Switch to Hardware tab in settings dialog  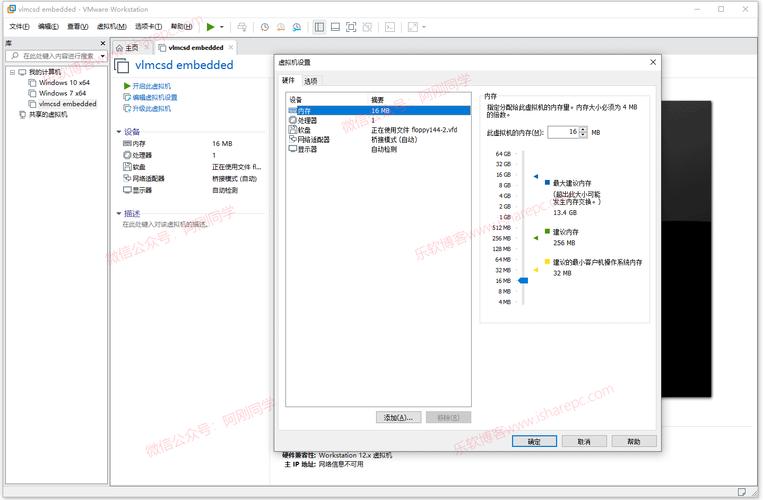click(x=289, y=80)
